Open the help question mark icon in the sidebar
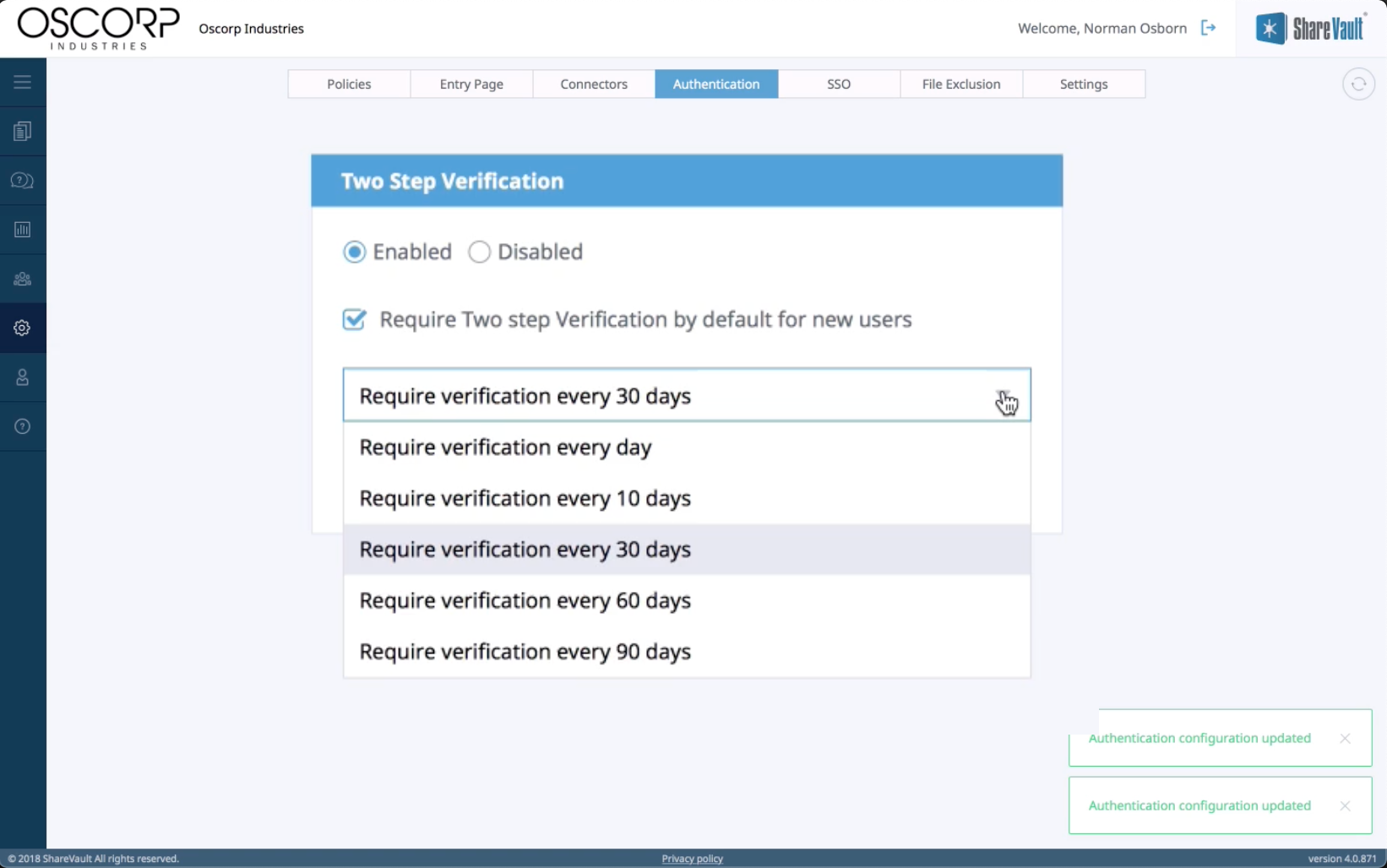This screenshot has width=1387, height=868. 23,426
